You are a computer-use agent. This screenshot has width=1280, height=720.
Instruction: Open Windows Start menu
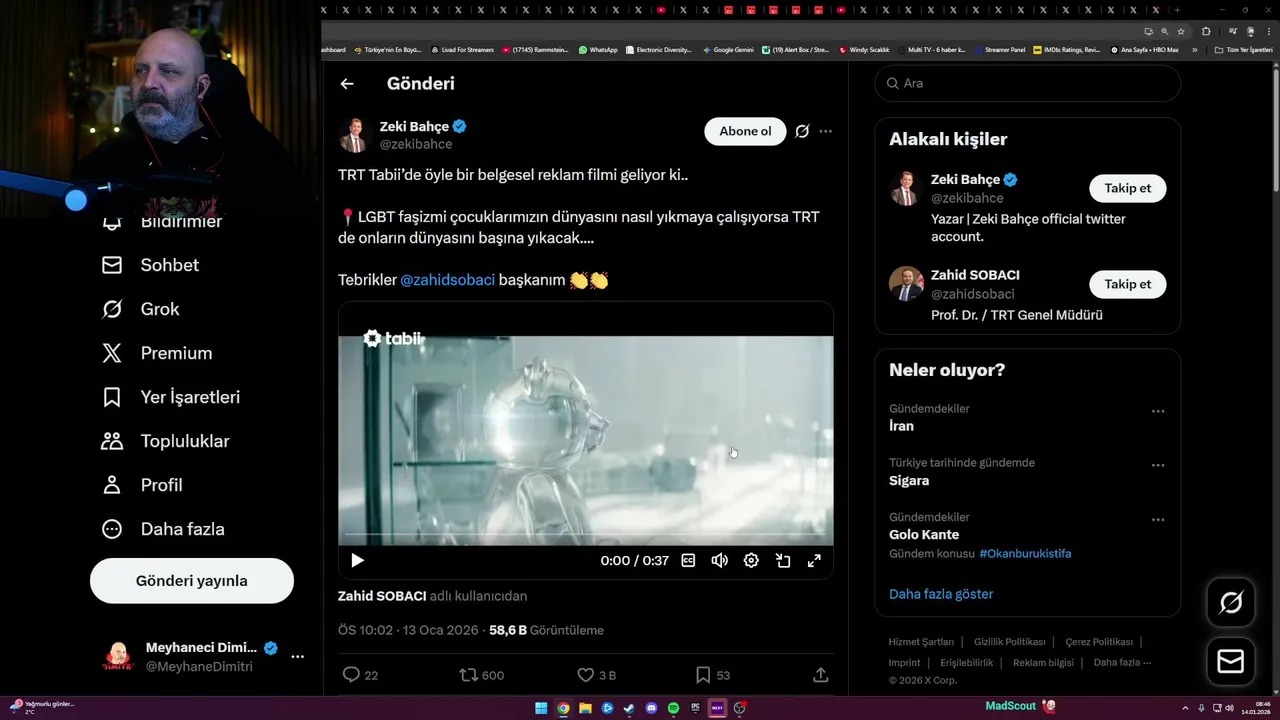click(x=541, y=708)
